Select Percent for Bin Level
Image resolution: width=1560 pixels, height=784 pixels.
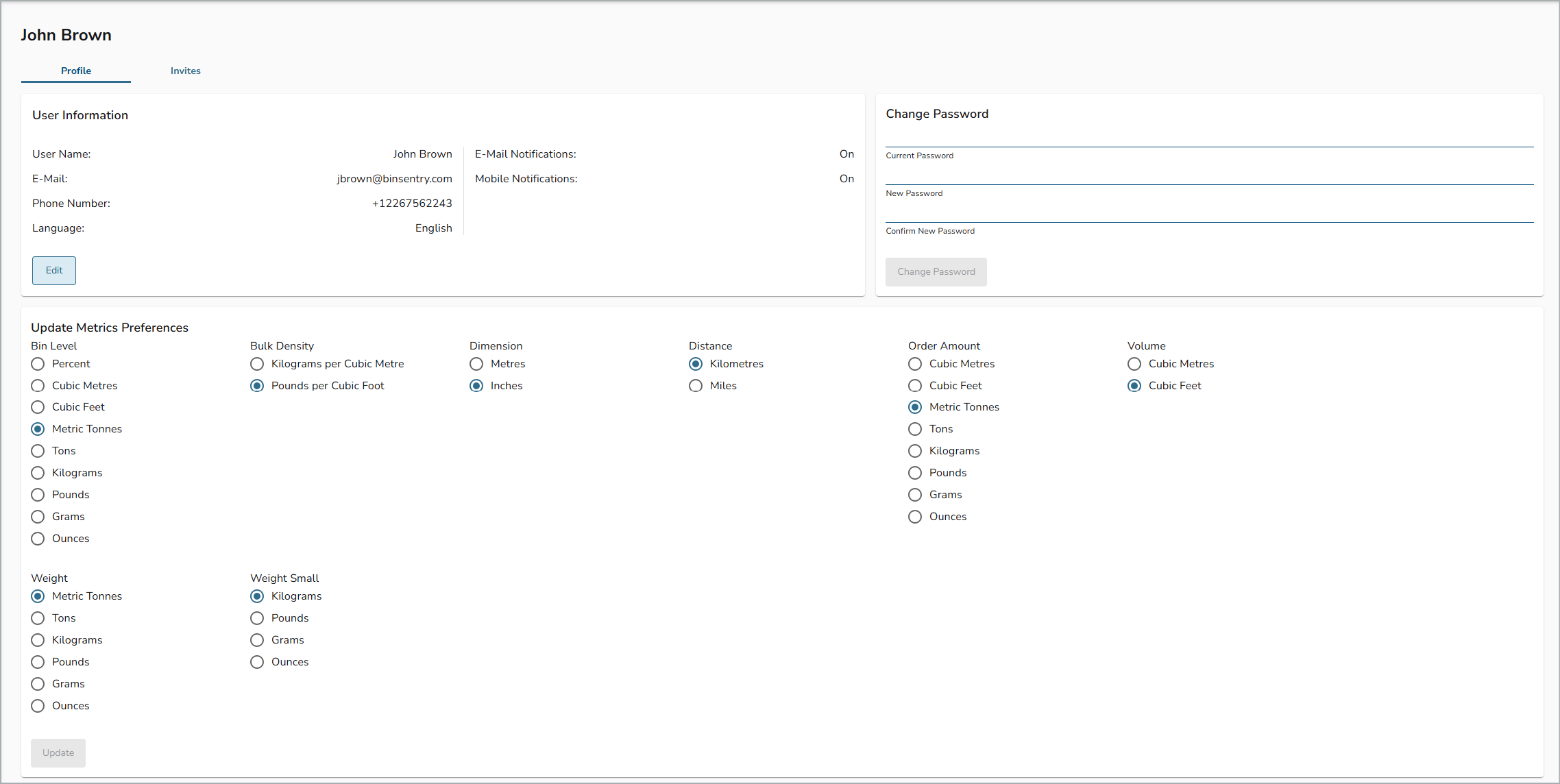coord(38,364)
